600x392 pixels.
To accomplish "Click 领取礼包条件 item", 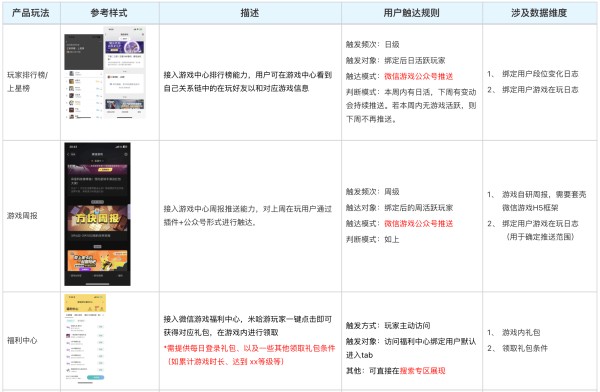I will click(525, 348).
